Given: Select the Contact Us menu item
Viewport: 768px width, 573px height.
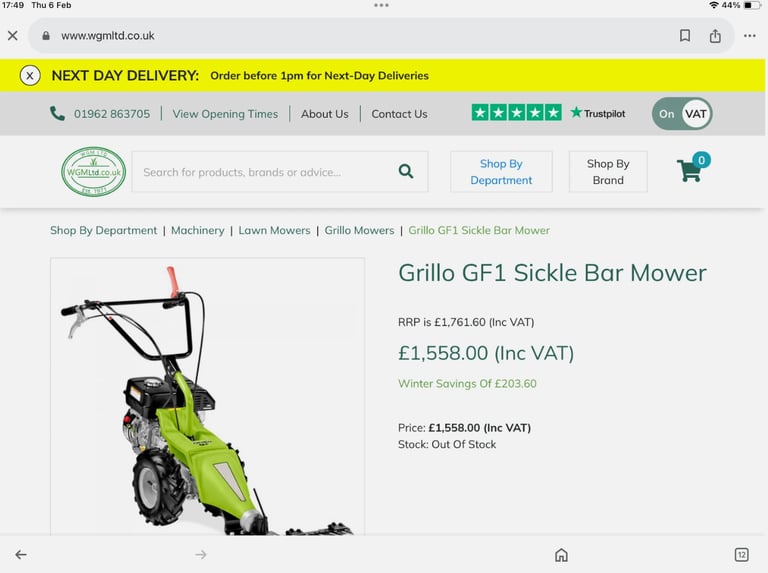Looking at the screenshot, I should 399,114.
